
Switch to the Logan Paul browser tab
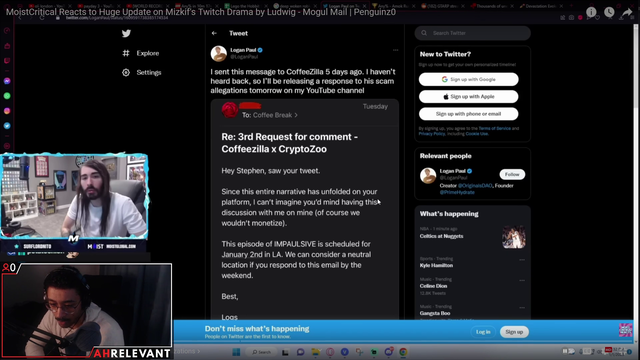pos(345,6)
